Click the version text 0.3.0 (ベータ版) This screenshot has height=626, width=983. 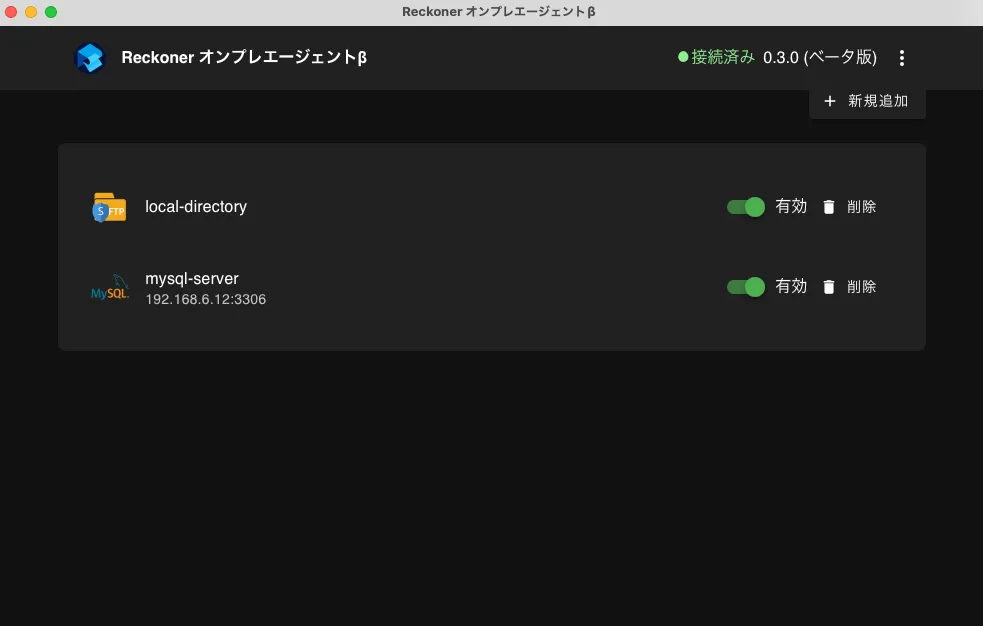(819, 58)
